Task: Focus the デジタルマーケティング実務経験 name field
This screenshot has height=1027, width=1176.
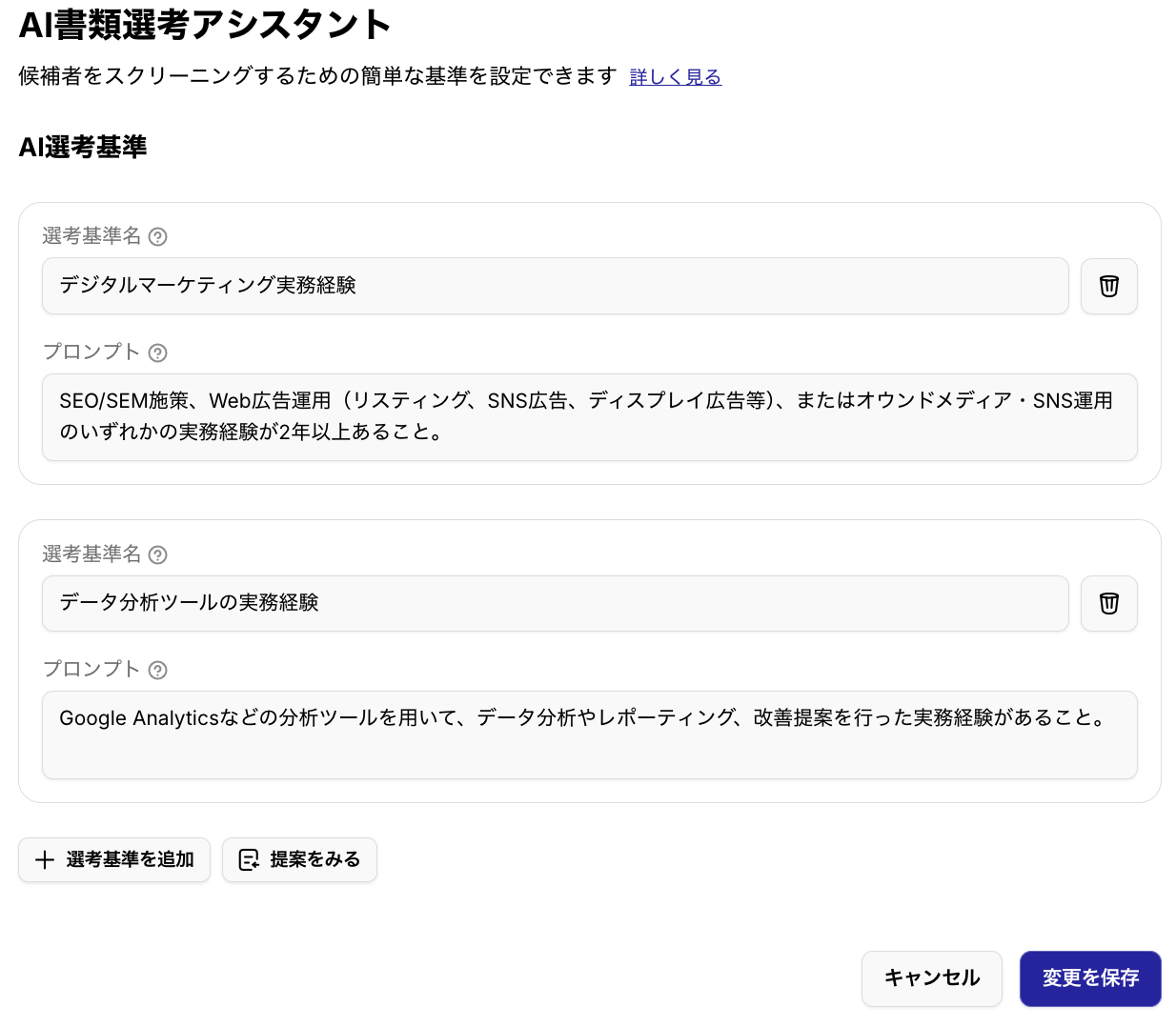Action: [555, 286]
